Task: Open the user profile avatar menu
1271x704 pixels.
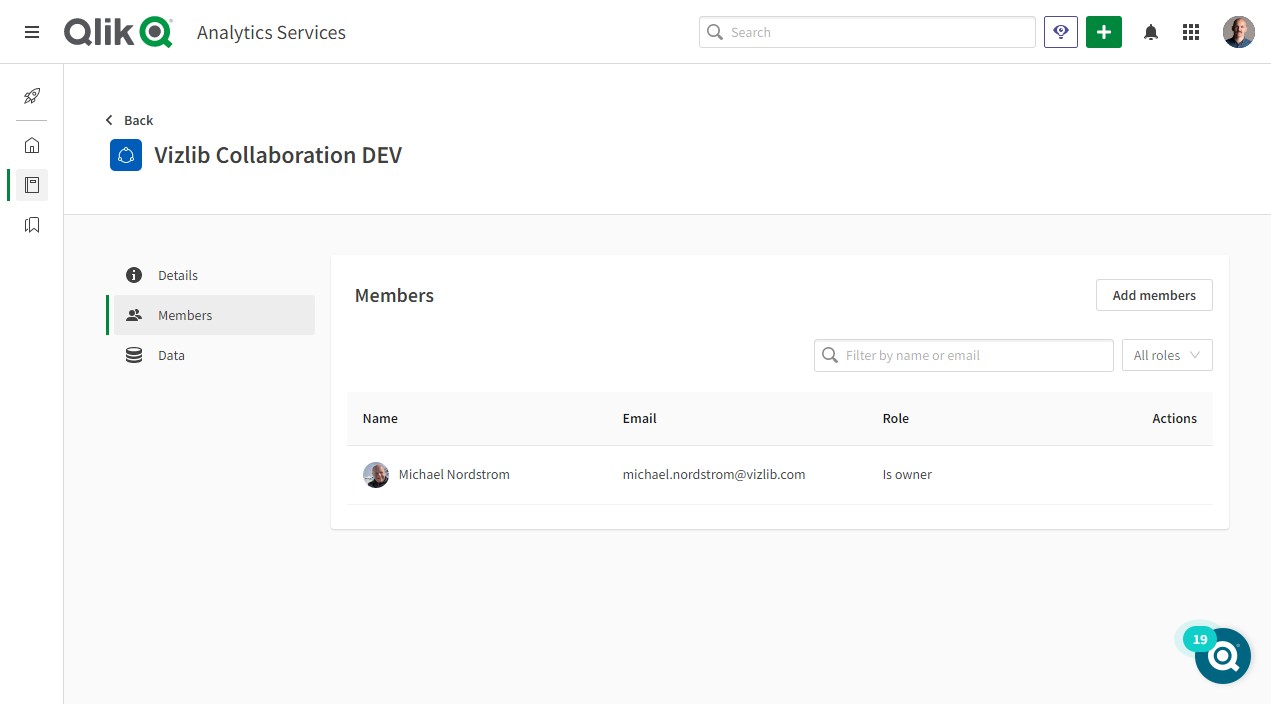Action: (x=1239, y=32)
